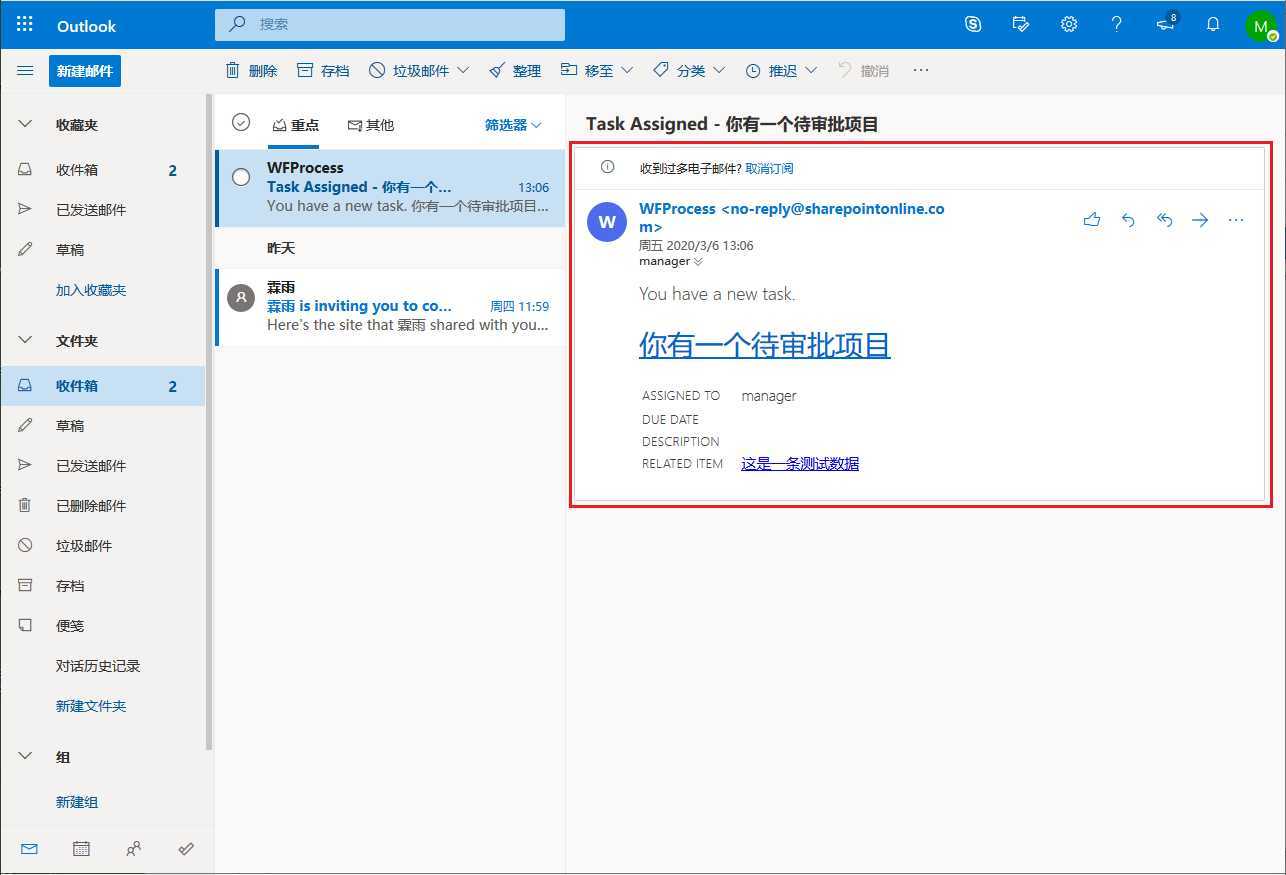Open 存档 folder in sidebar

tap(103, 586)
